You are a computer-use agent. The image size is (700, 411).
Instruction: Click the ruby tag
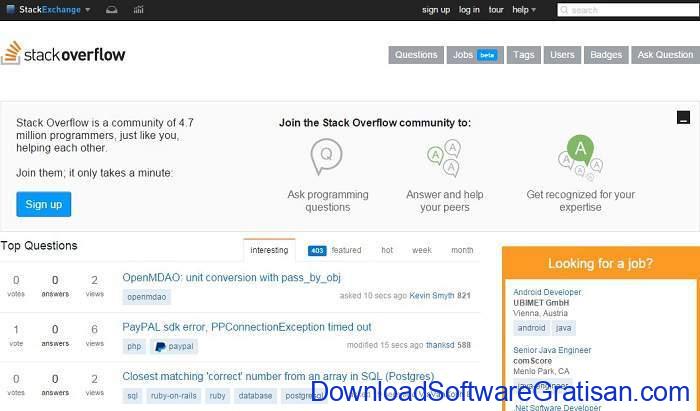217,396
